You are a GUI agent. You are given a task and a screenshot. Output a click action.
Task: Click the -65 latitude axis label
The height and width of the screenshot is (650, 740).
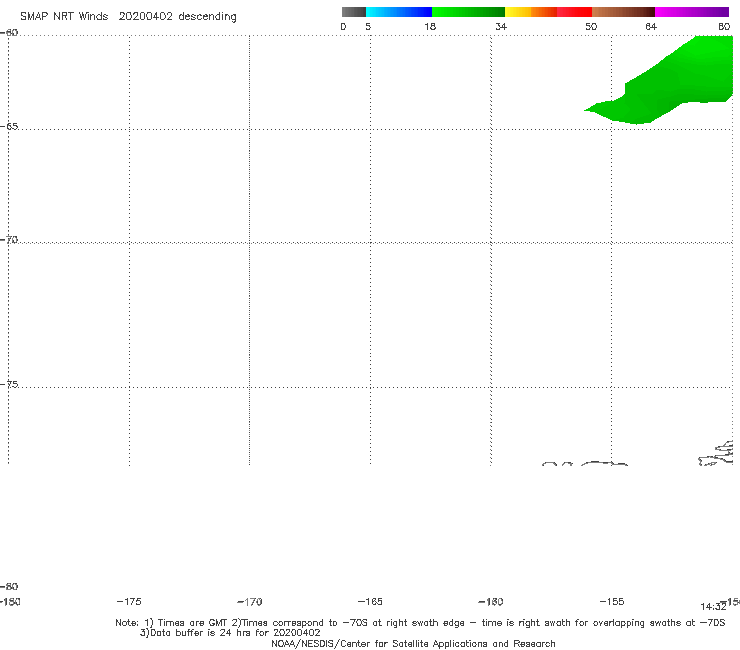tap(9, 127)
